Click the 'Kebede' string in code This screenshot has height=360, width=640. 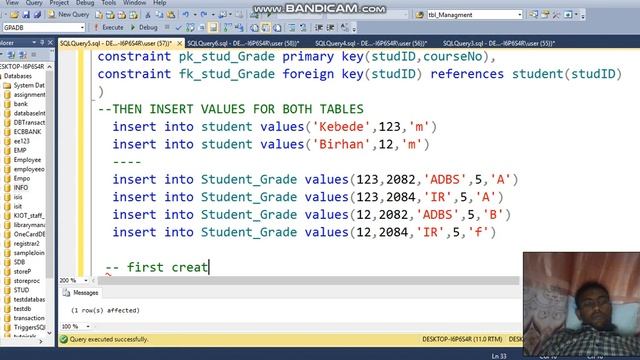(342, 127)
